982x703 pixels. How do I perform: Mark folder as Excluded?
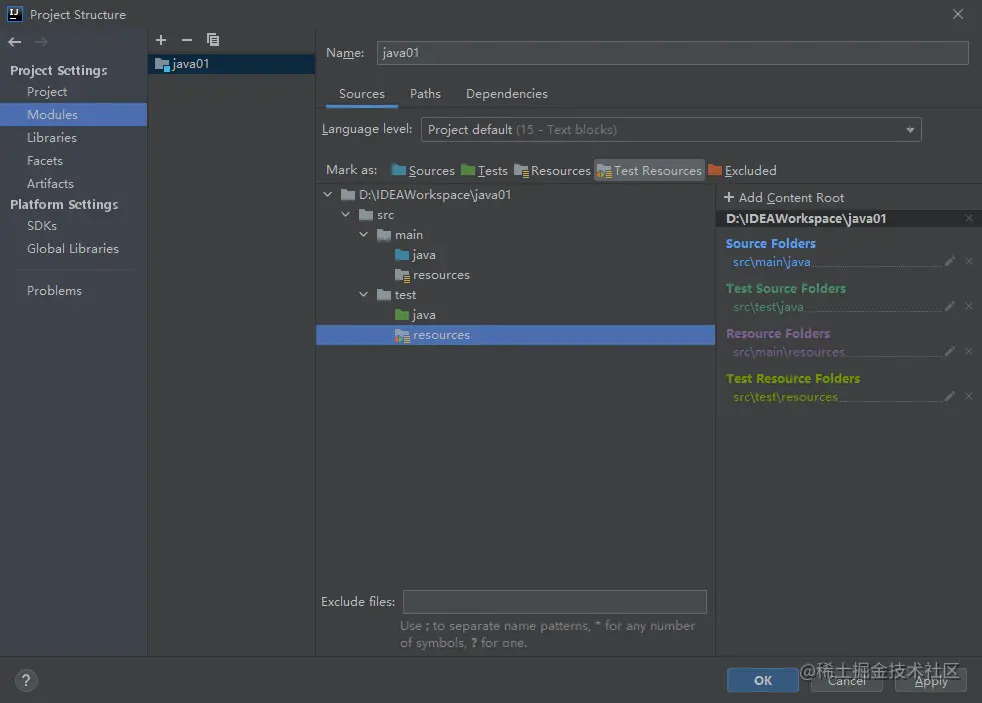(742, 170)
